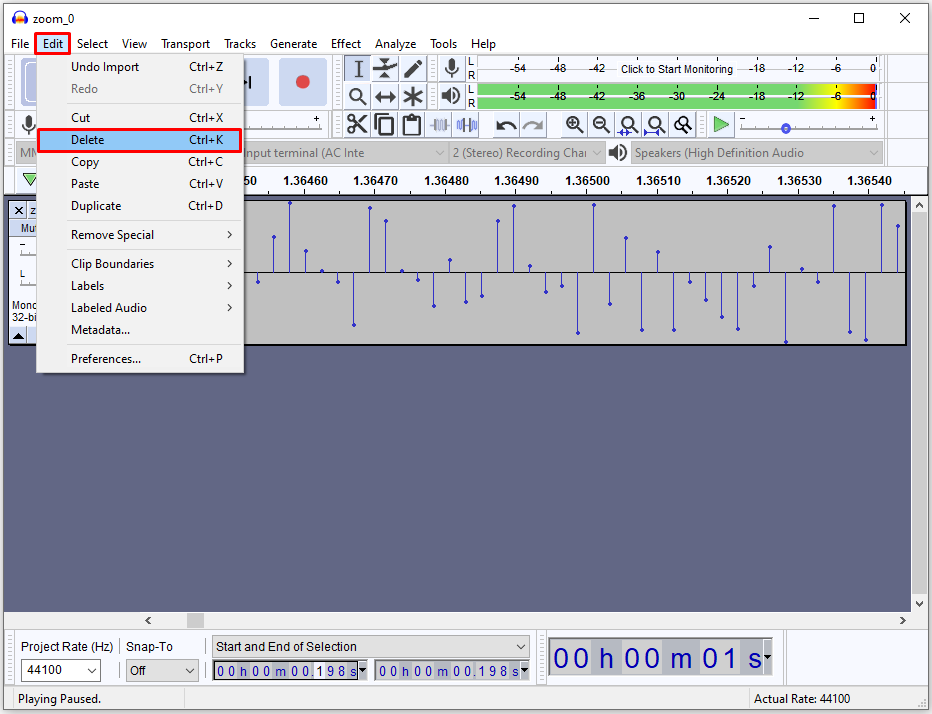The height and width of the screenshot is (714, 932).
Task: Open the Effect menu
Action: click(346, 44)
